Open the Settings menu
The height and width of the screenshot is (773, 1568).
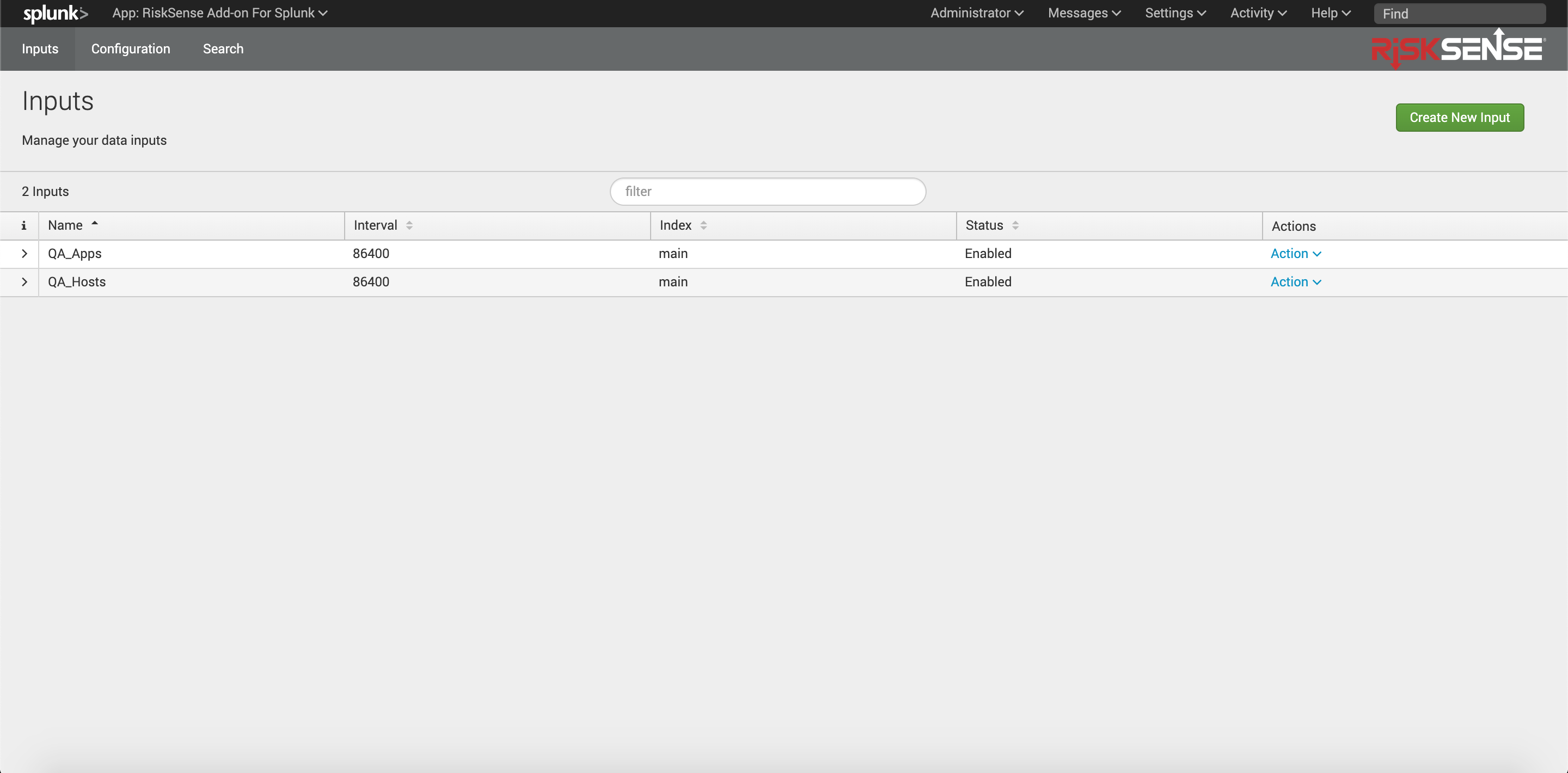pyautogui.click(x=1175, y=14)
